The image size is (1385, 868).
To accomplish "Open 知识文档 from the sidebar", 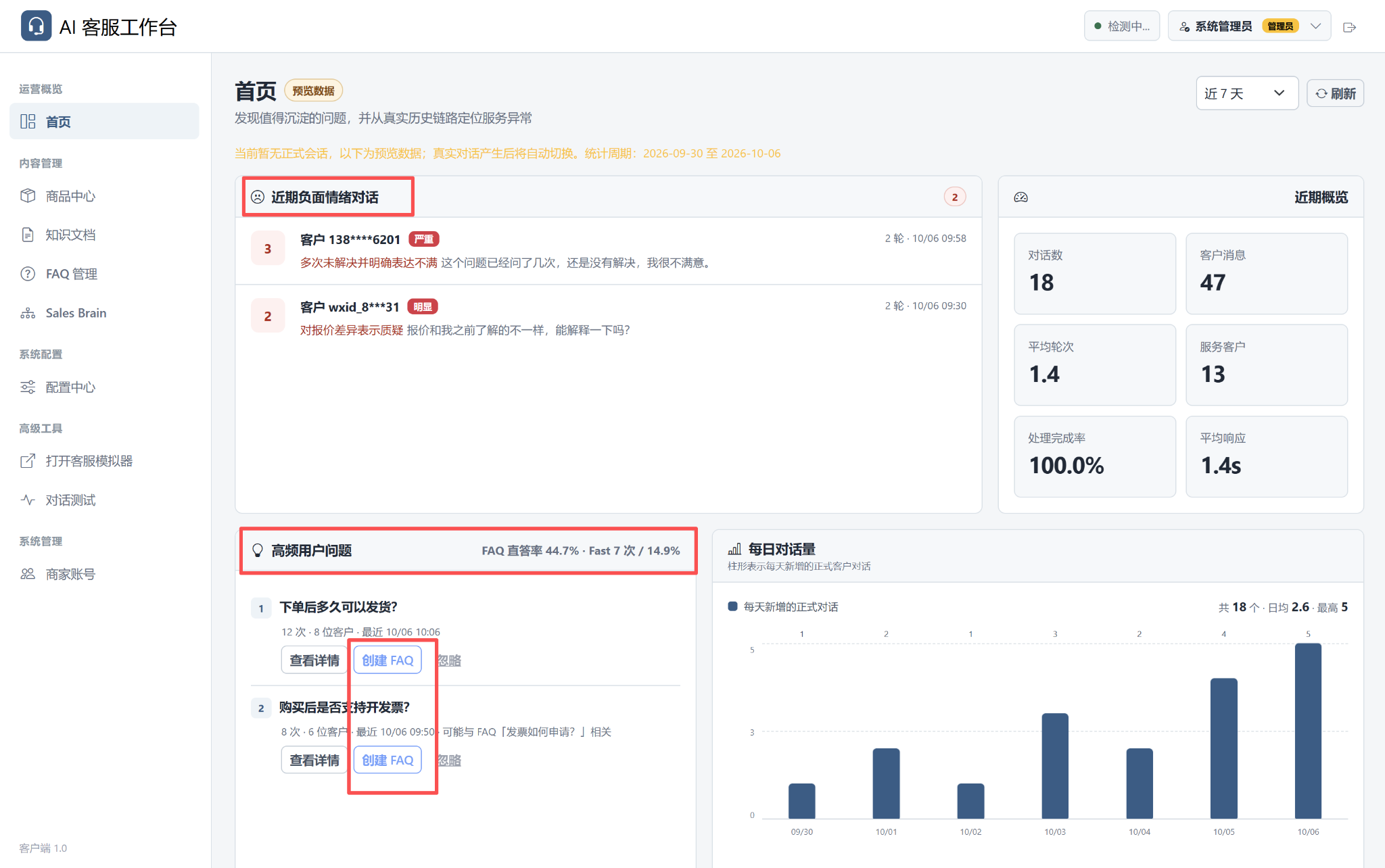I will tap(104, 235).
